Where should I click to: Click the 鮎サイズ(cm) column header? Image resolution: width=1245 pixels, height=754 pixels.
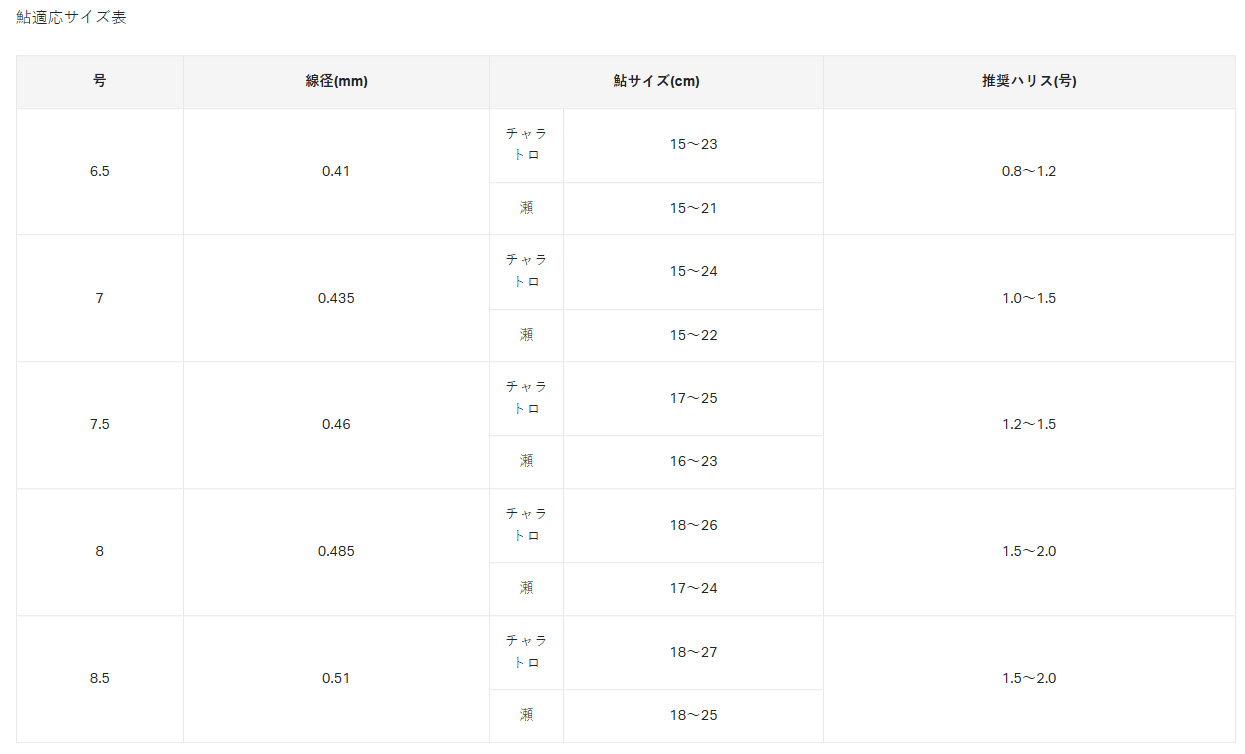click(656, 82)
